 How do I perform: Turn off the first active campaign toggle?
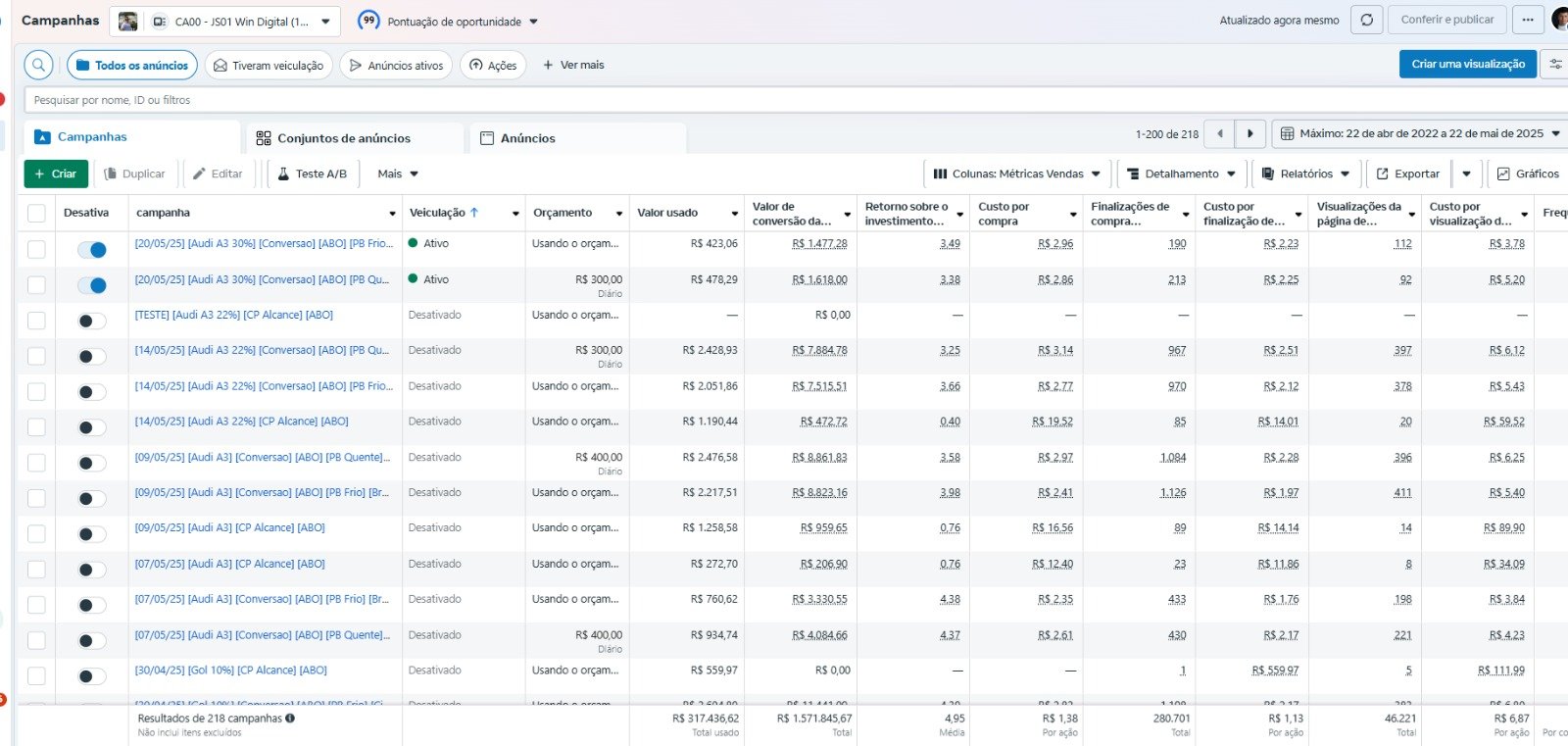tap(92, 250)
